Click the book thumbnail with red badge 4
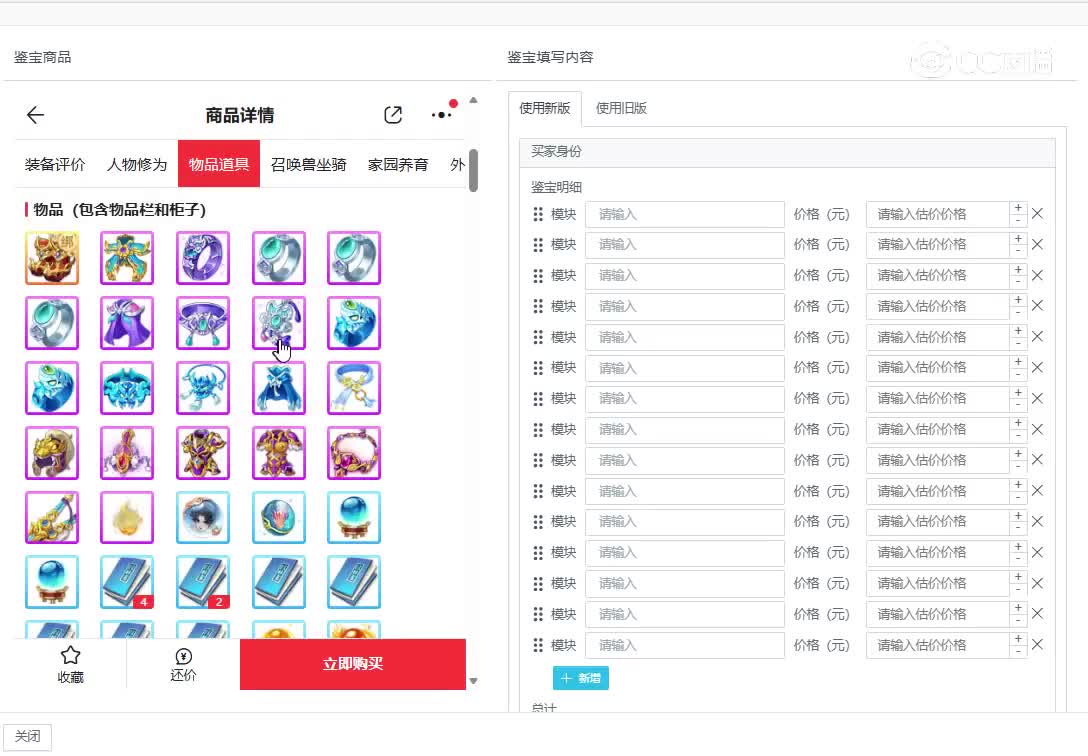The width and height of the screenshot is (1088, 756). 127,582
